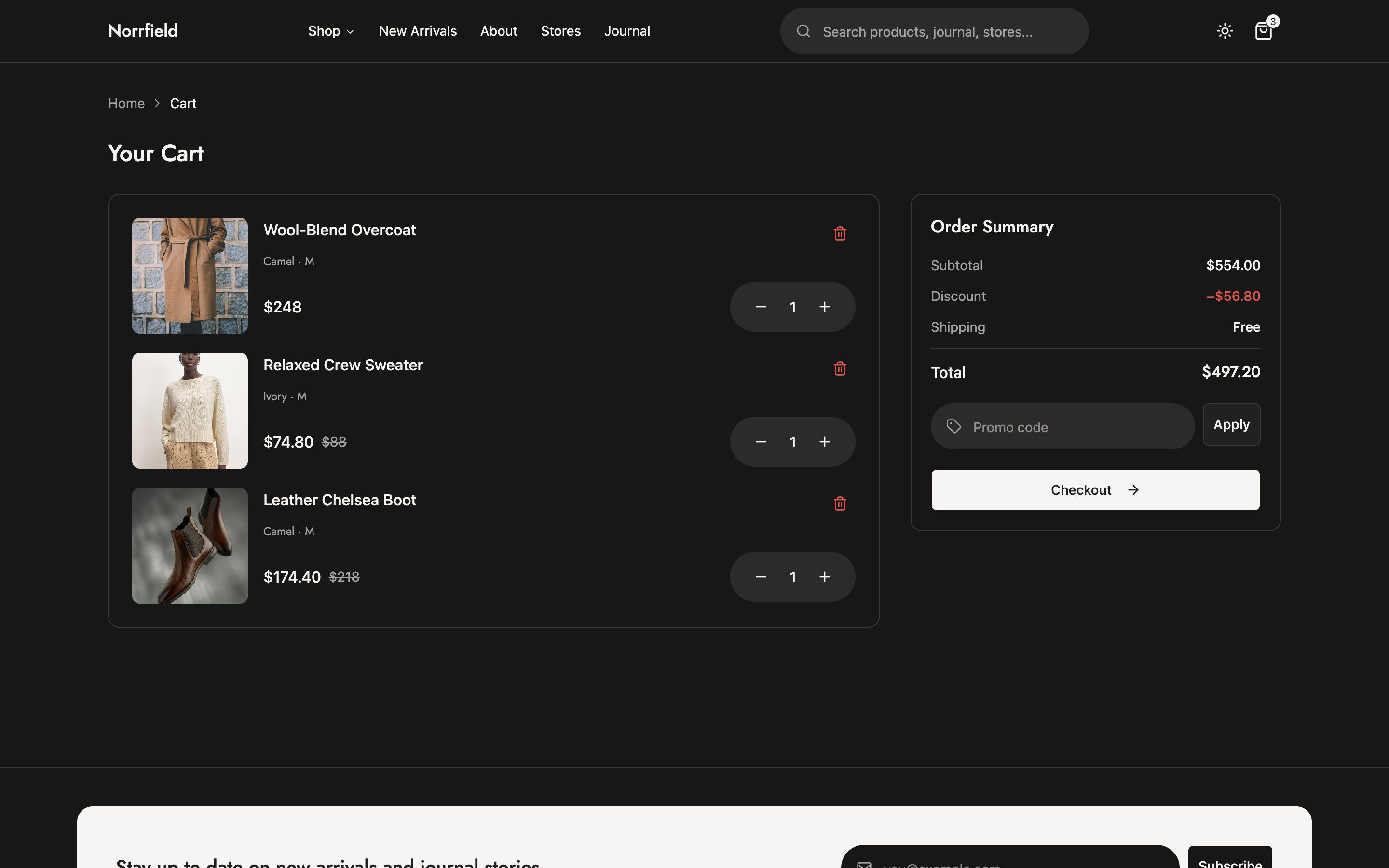Click the Checkout arrow icon
Screen dimensions: 1389x868
click(x=1133, y=489)
